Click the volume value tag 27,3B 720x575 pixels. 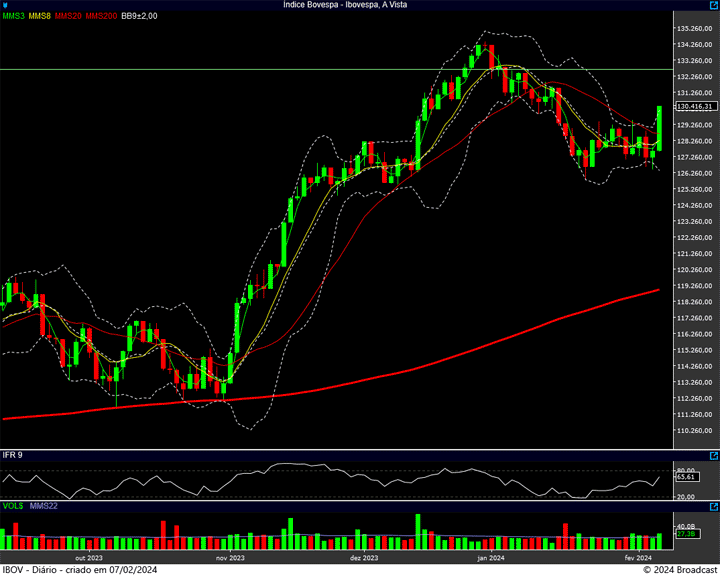click(x=686, y=534)
